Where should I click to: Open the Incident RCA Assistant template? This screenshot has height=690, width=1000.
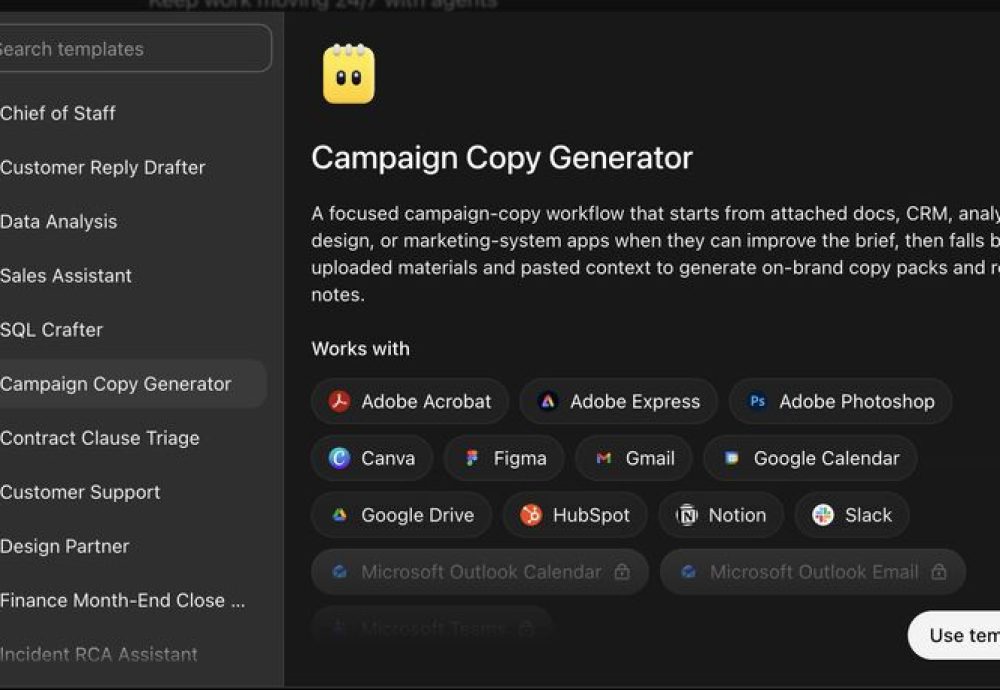coord(133,654)
